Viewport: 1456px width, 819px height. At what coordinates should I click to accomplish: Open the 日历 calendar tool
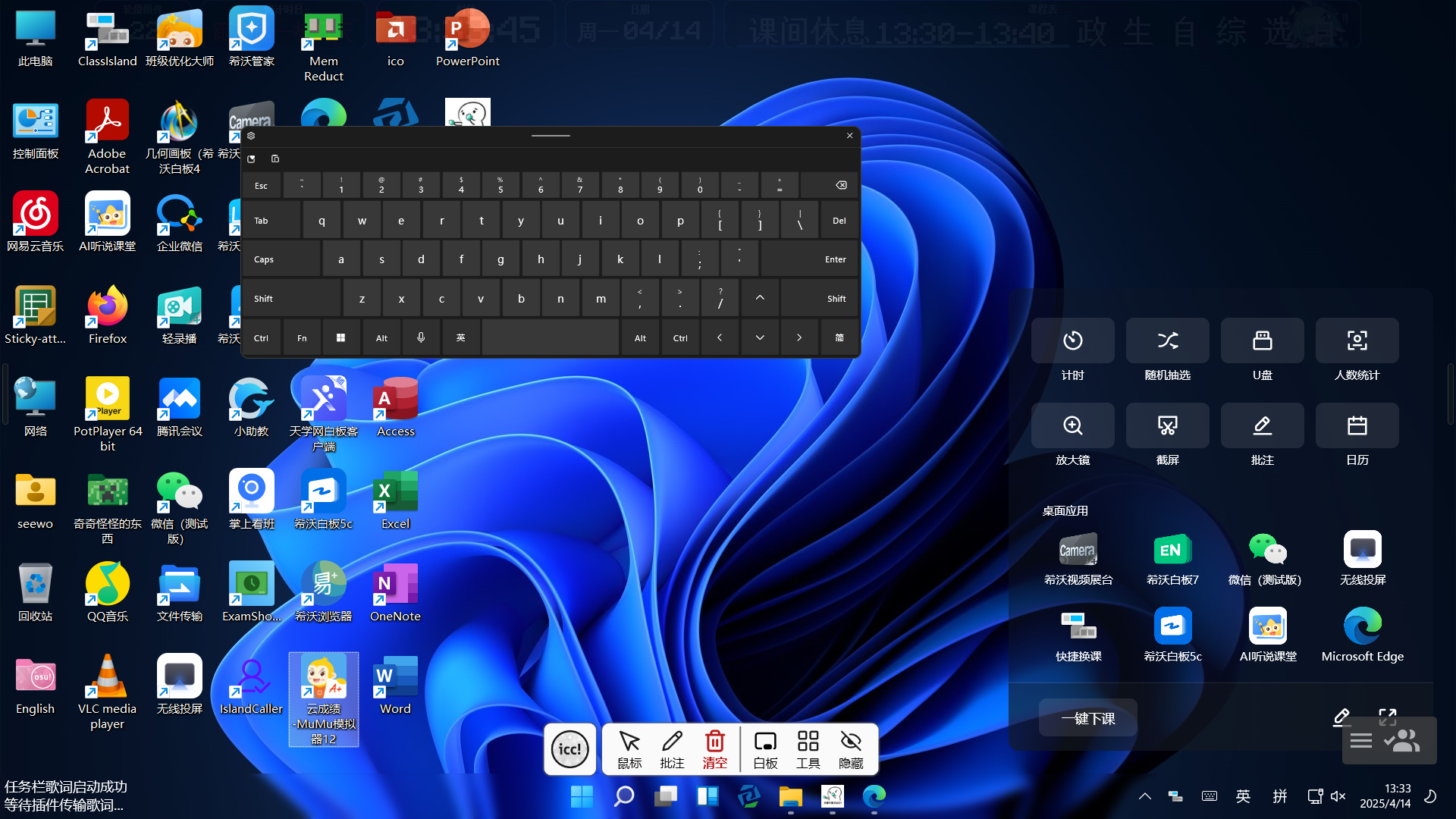click(x=1357, y=426)
